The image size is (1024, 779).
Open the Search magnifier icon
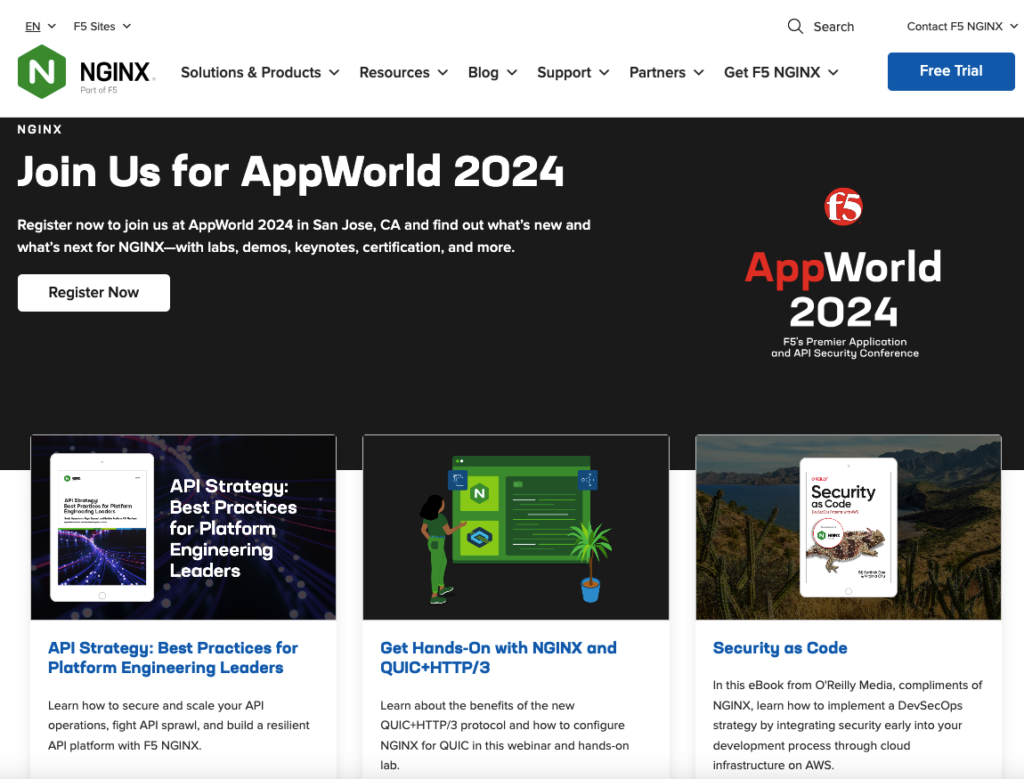[795, 26]
